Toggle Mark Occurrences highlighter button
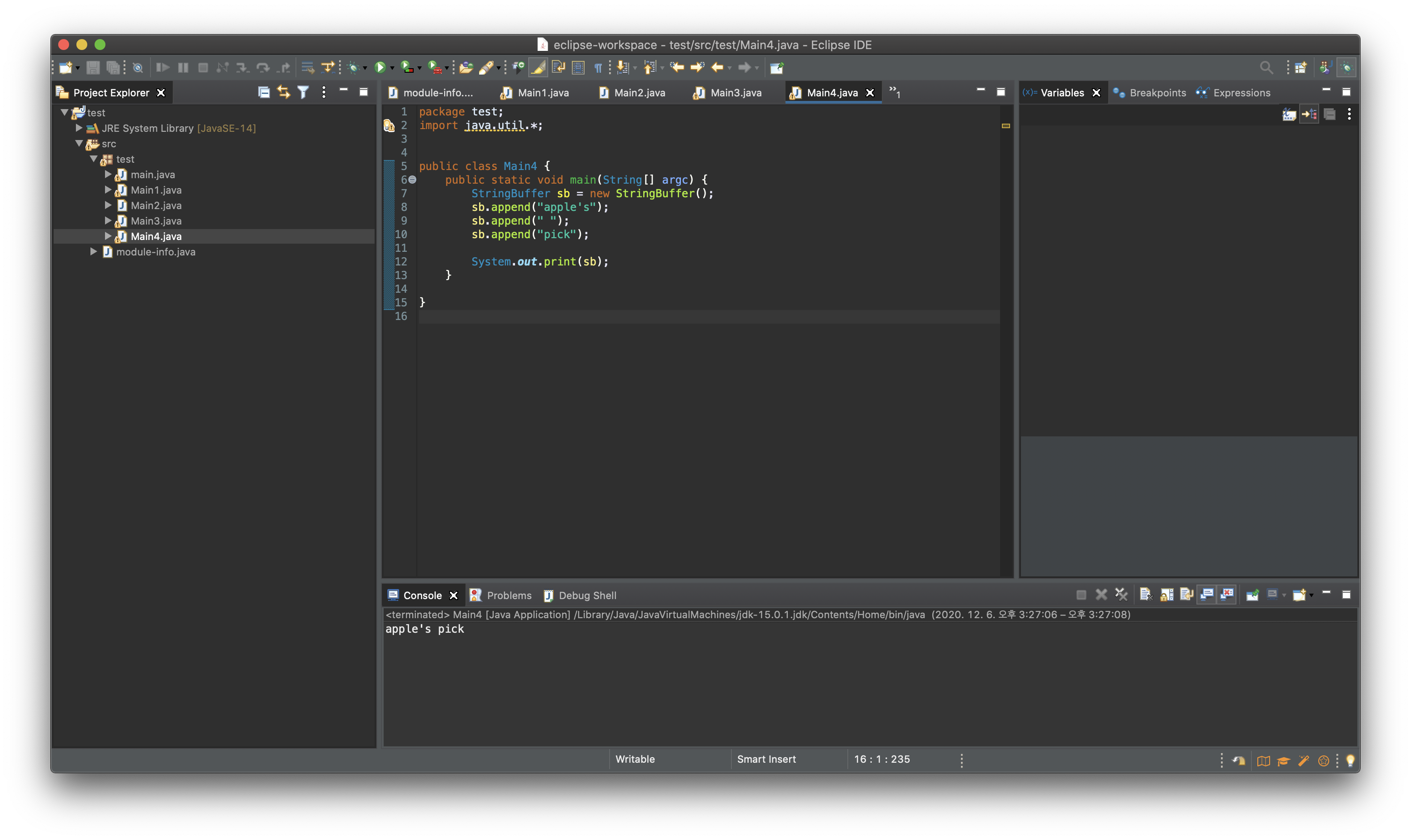This screenshot has width=1411, height=840. click(538, 68)
